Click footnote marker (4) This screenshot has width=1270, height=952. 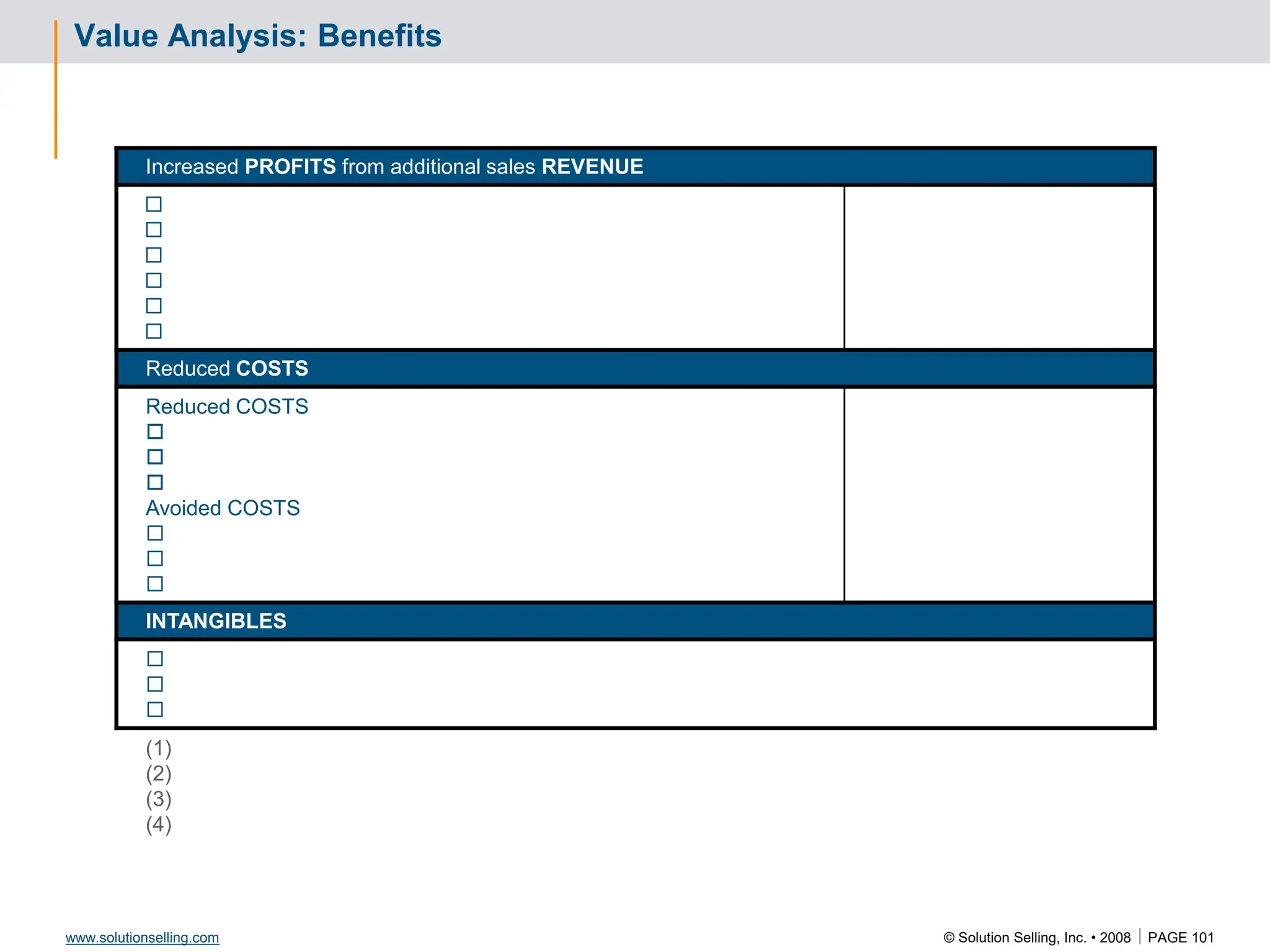click(159, 824)
